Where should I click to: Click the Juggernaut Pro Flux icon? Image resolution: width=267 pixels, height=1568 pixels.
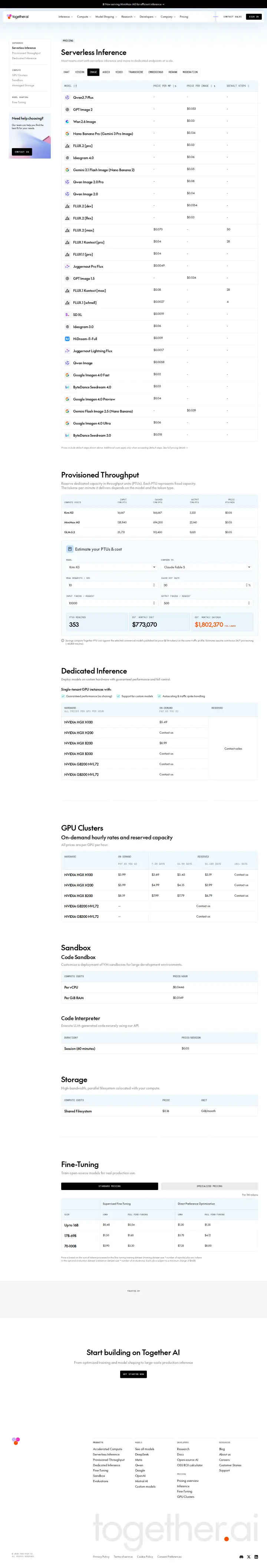click(x=67, y=266)
